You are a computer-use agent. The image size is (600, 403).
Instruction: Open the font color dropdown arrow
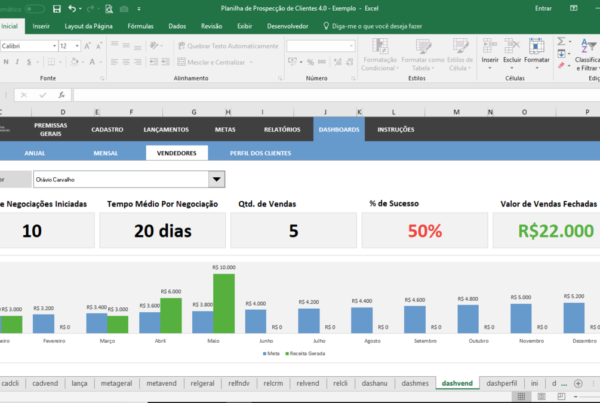pyautogui.click(x=101, y=62)
